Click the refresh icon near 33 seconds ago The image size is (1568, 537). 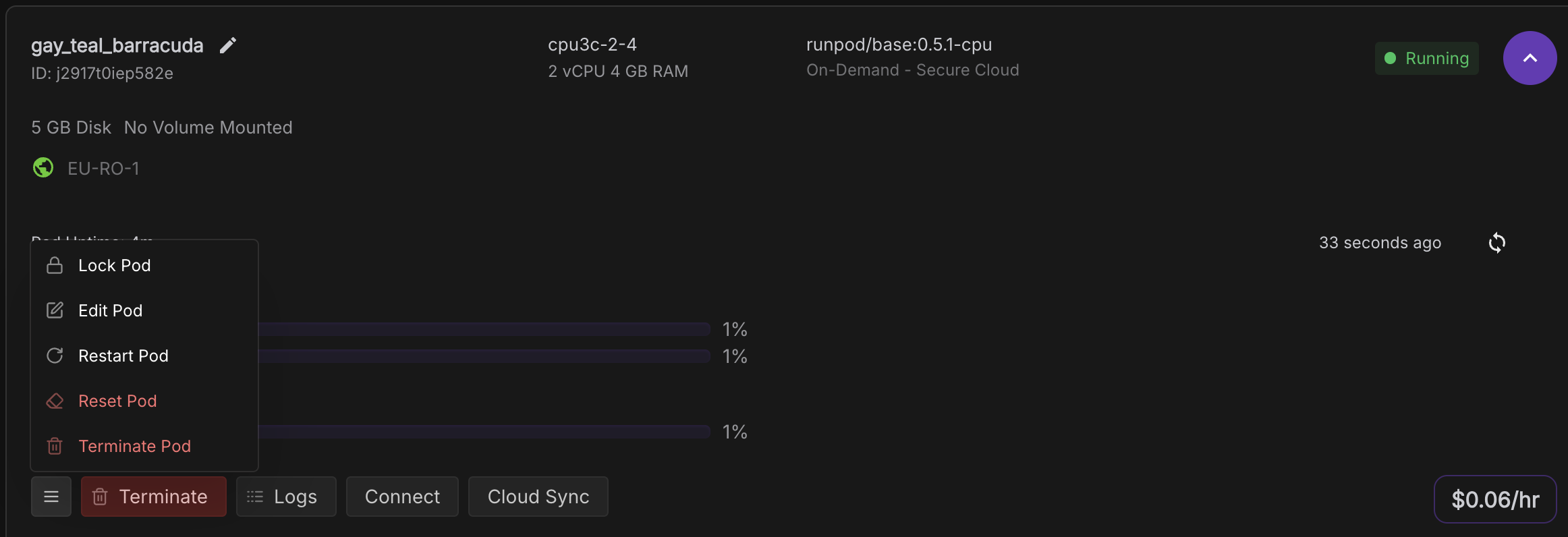(x=1497, y=243)
